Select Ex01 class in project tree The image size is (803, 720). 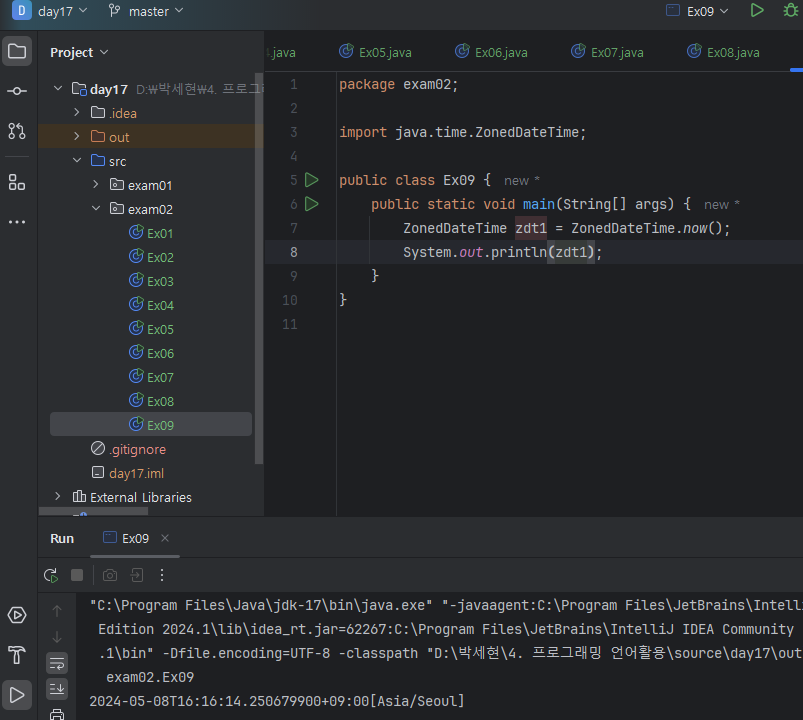pyautogui.click(x=151, y=234)
